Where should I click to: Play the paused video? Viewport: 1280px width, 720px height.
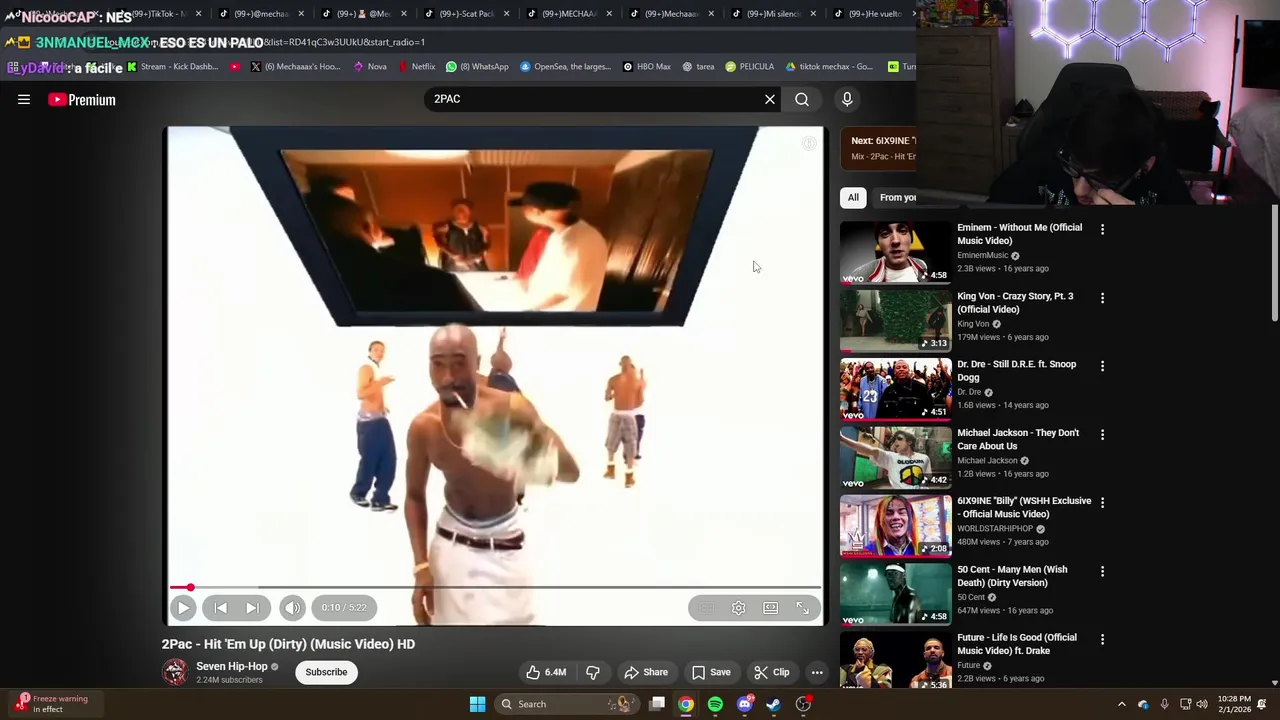coord(183,607)
